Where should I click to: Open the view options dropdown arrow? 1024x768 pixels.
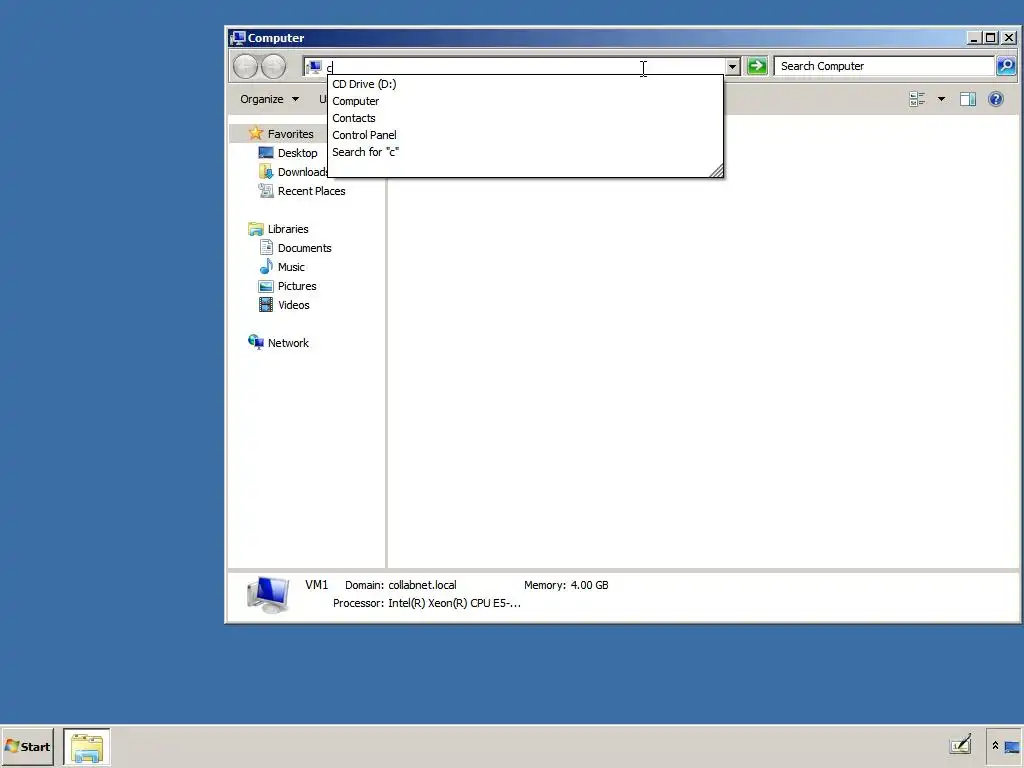pos(941,99)
